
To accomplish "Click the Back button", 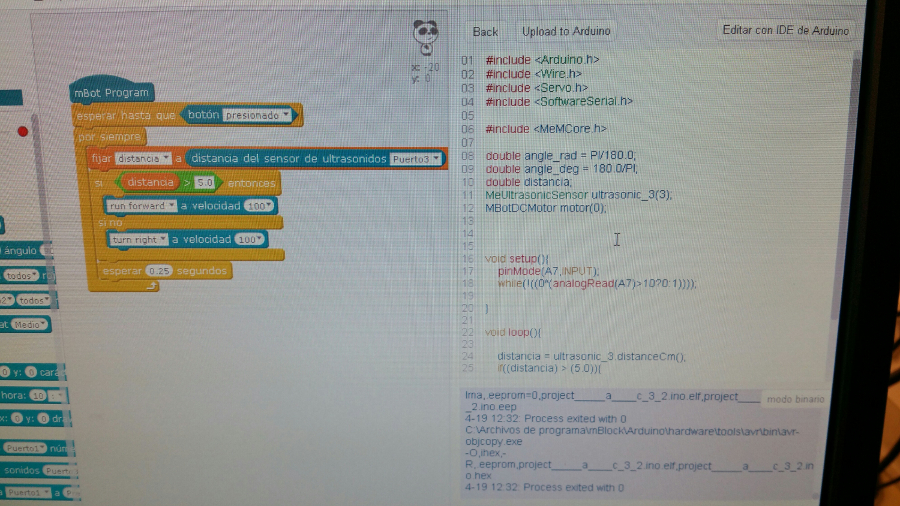I will coord(484,32).
